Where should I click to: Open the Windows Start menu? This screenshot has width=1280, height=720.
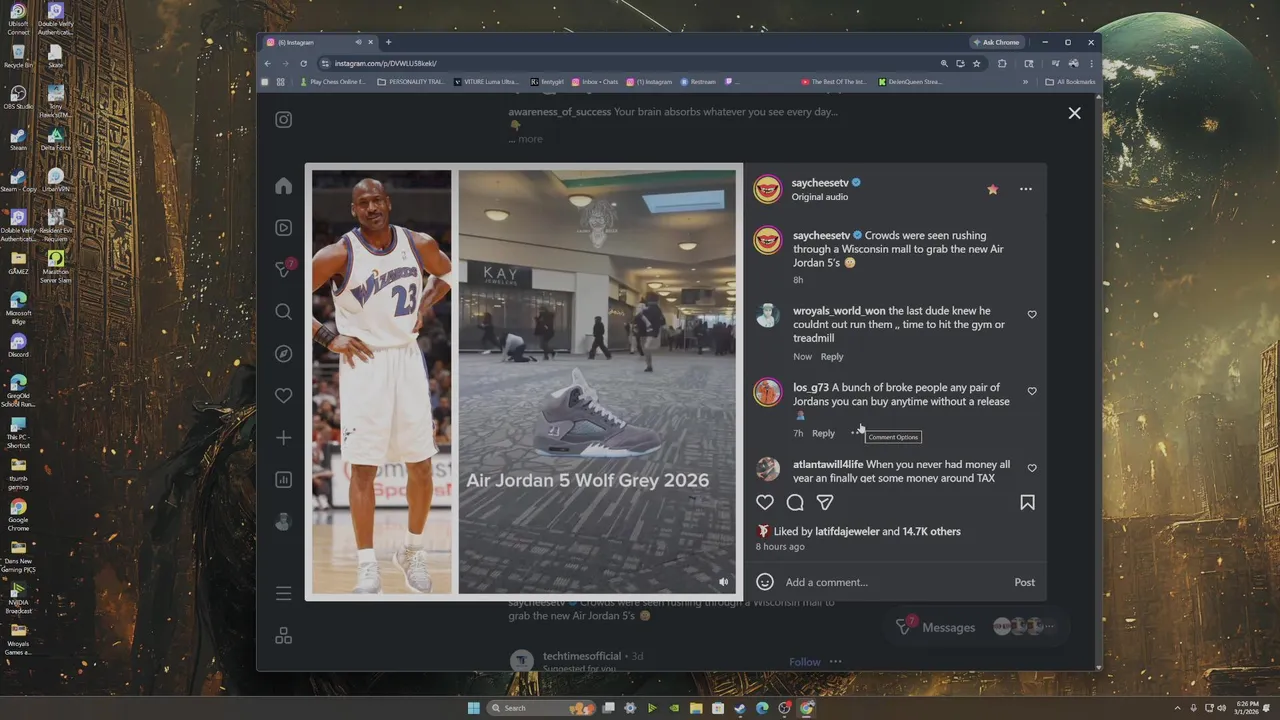click(473, 708)
